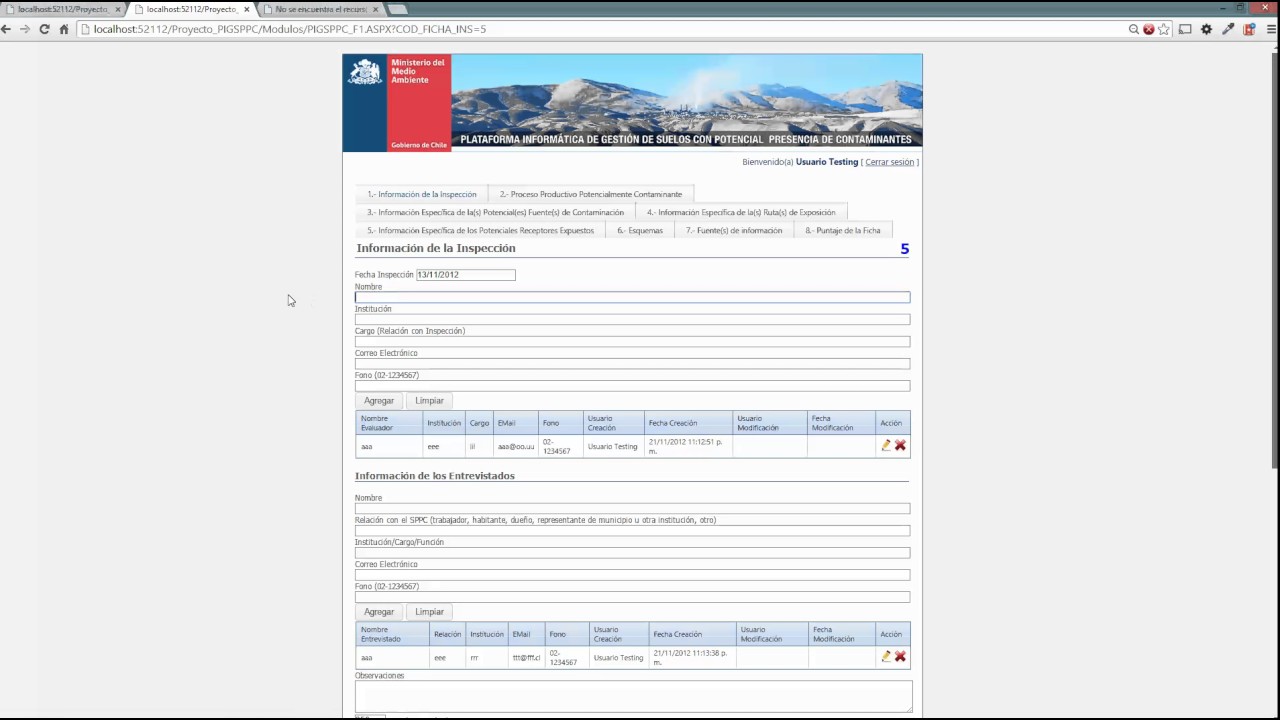This screenshot has width=1280, height=720.
Task: Click the zoom magnifier icon in address bar
Action: (x=1133, y=29)
